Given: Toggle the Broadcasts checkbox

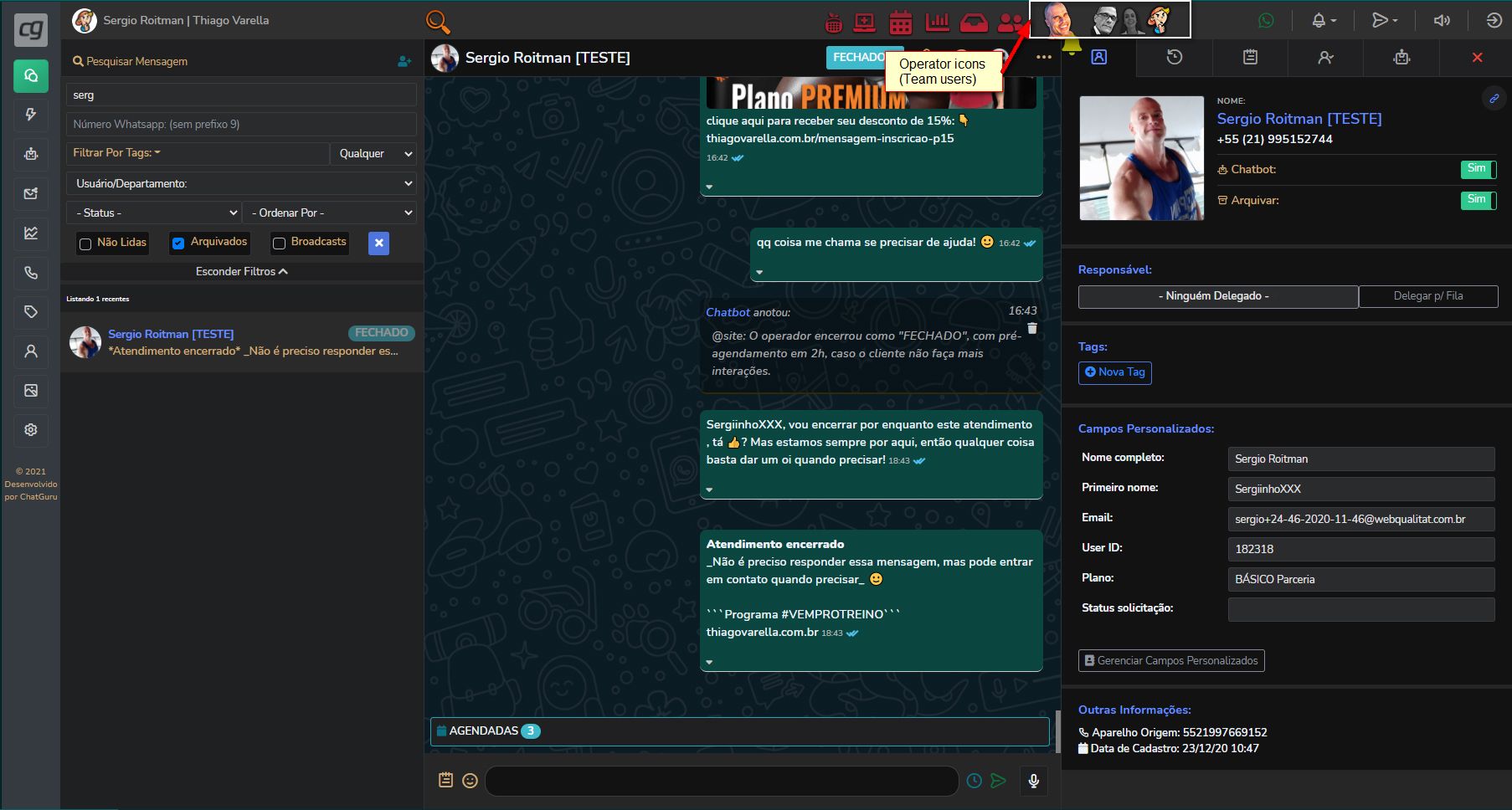Looking at the screenshot, I should pyautogui.click(x=279, y=244).
